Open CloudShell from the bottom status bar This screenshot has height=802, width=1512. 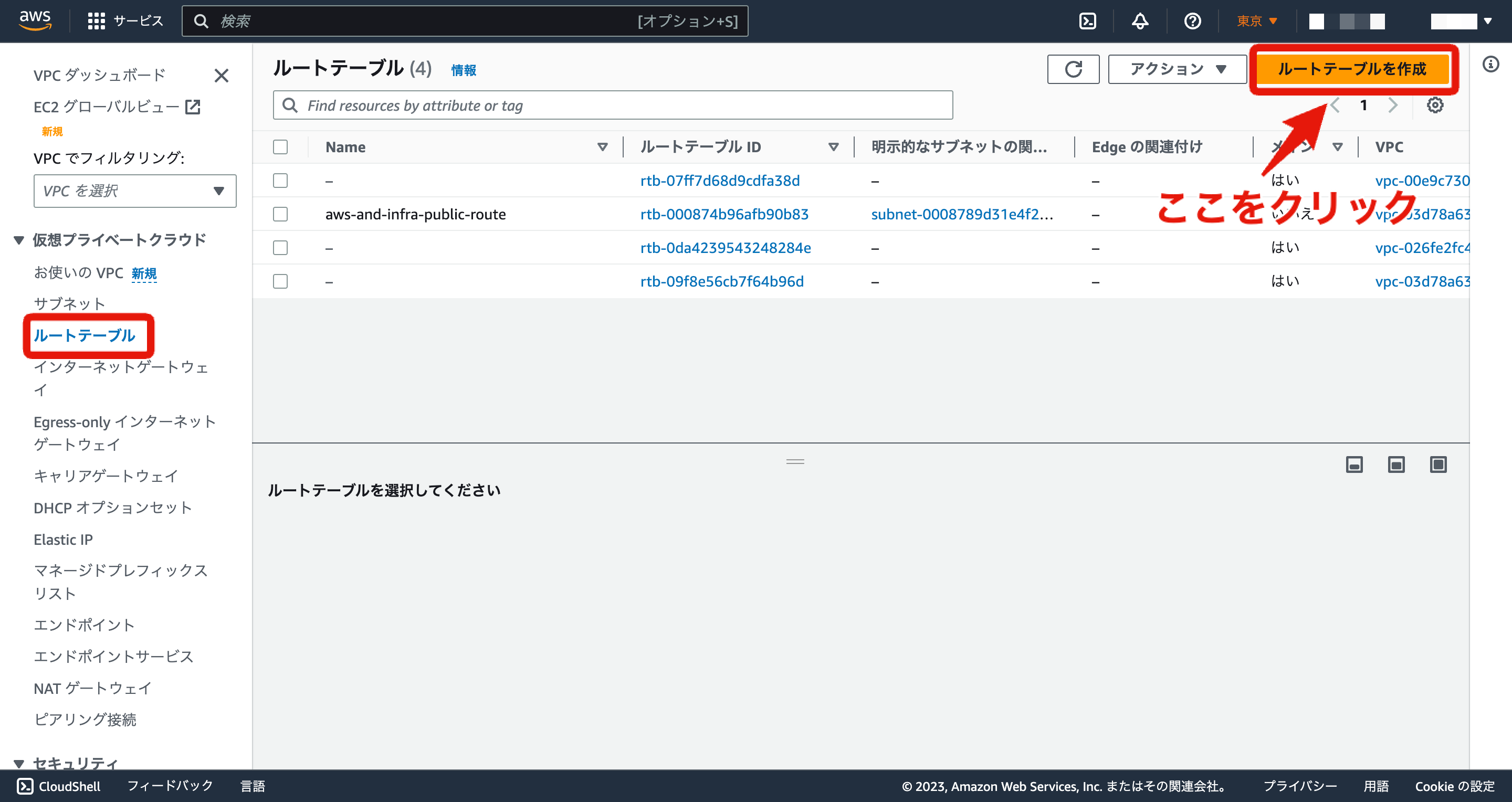[59, 786]
